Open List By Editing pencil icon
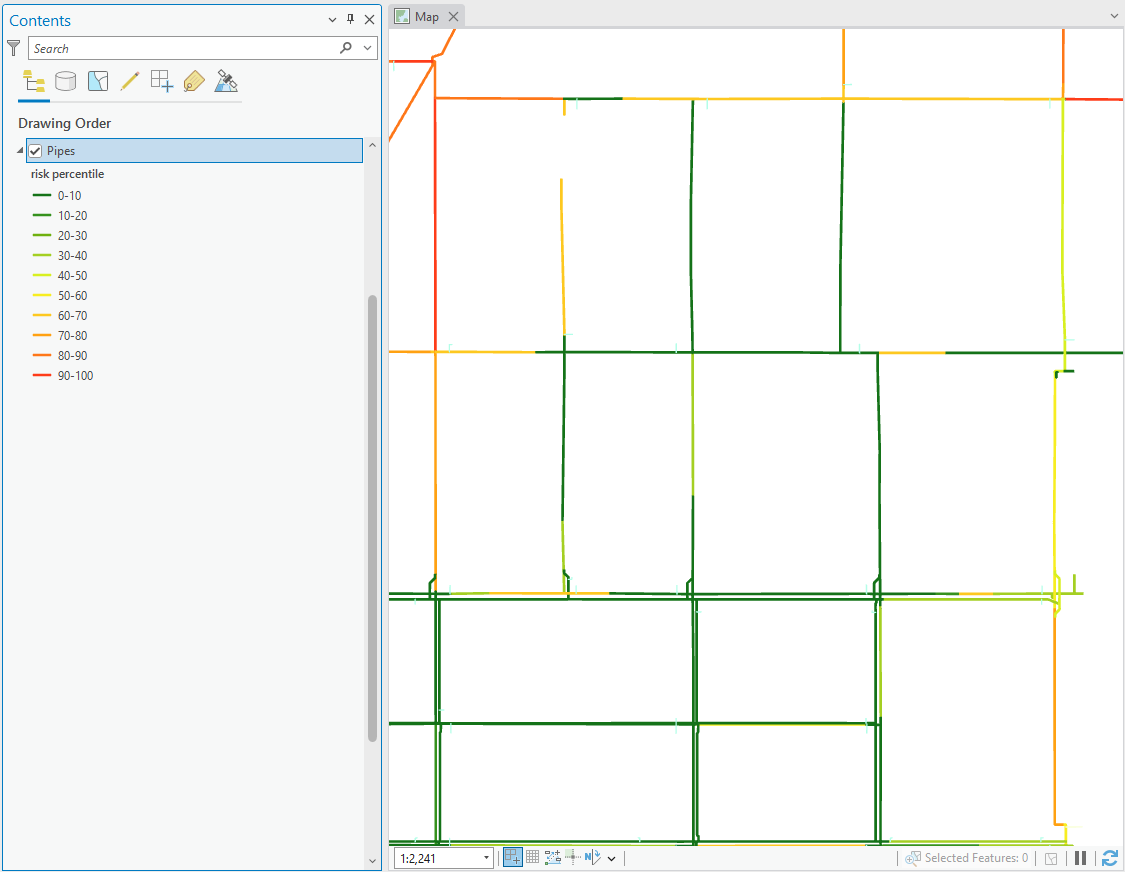The width and height of the screenshot is (1125, 872). pyautogui.click(x=129, y=82)
